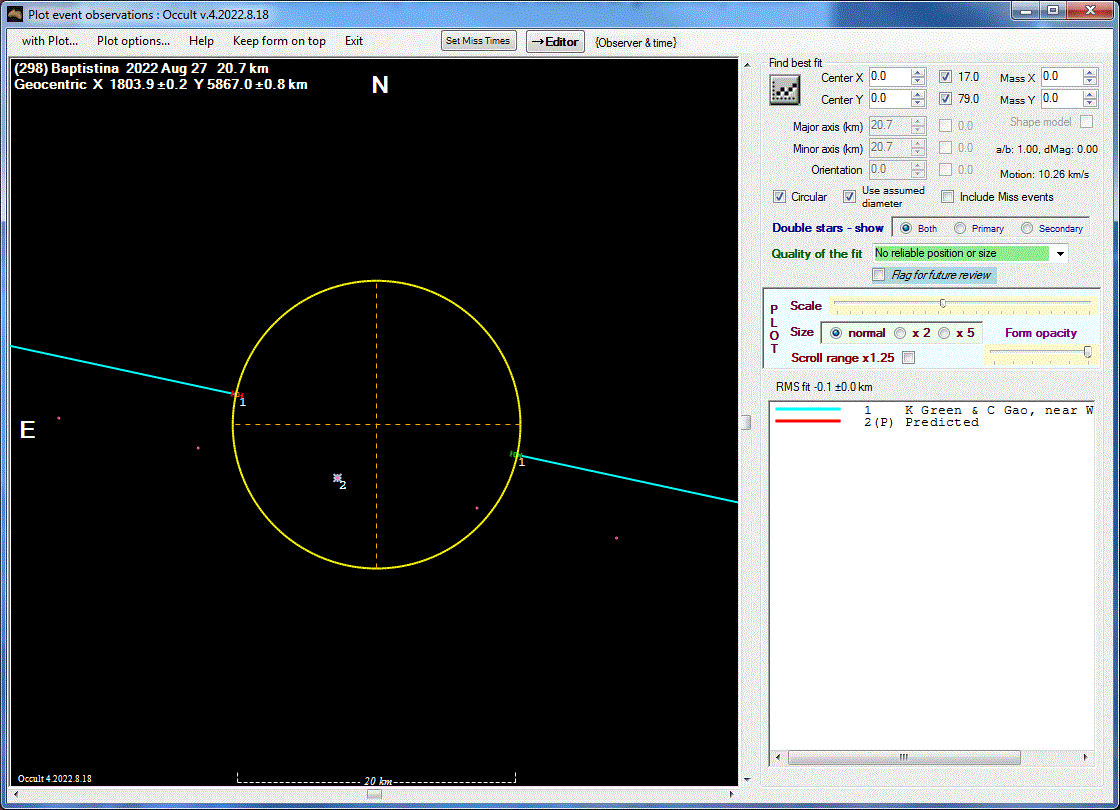The image size is (1120, 810).
Task: Enable Scroll range x1.25 checkbox
Action: (909, 357)
